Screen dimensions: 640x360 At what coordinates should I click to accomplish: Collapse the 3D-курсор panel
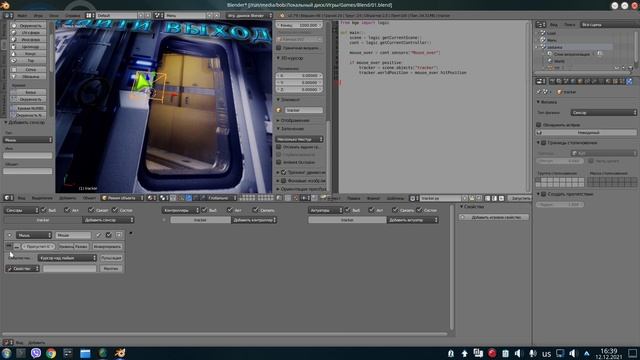pos(278,58)
